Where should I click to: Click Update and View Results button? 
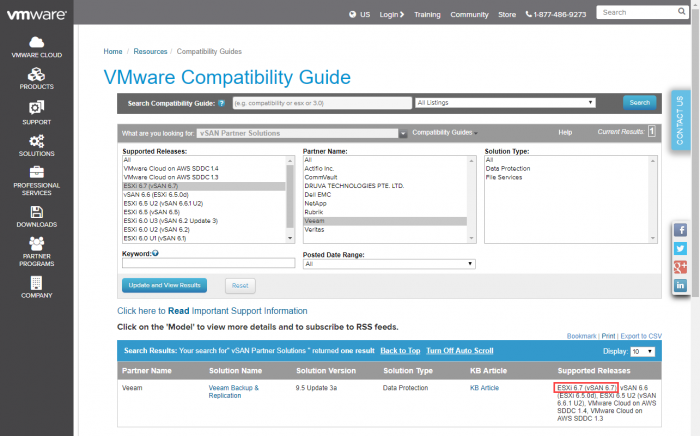click(x=164, y=285)
